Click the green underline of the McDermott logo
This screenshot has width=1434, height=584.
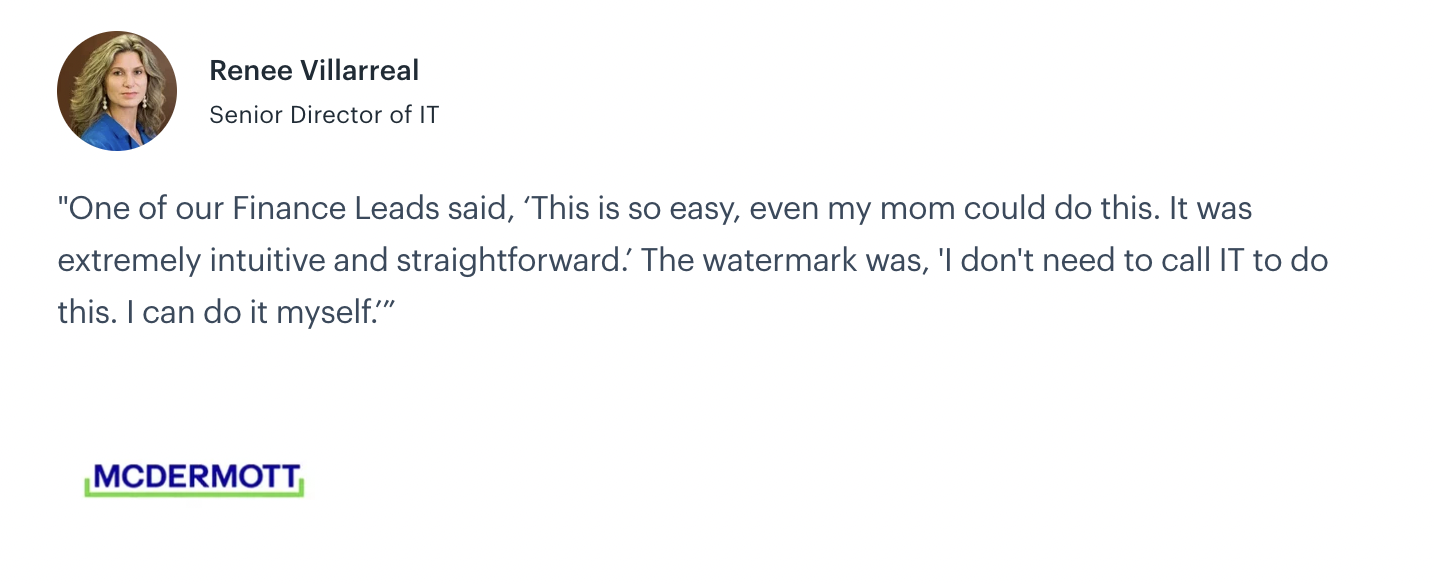coord(194,494)
